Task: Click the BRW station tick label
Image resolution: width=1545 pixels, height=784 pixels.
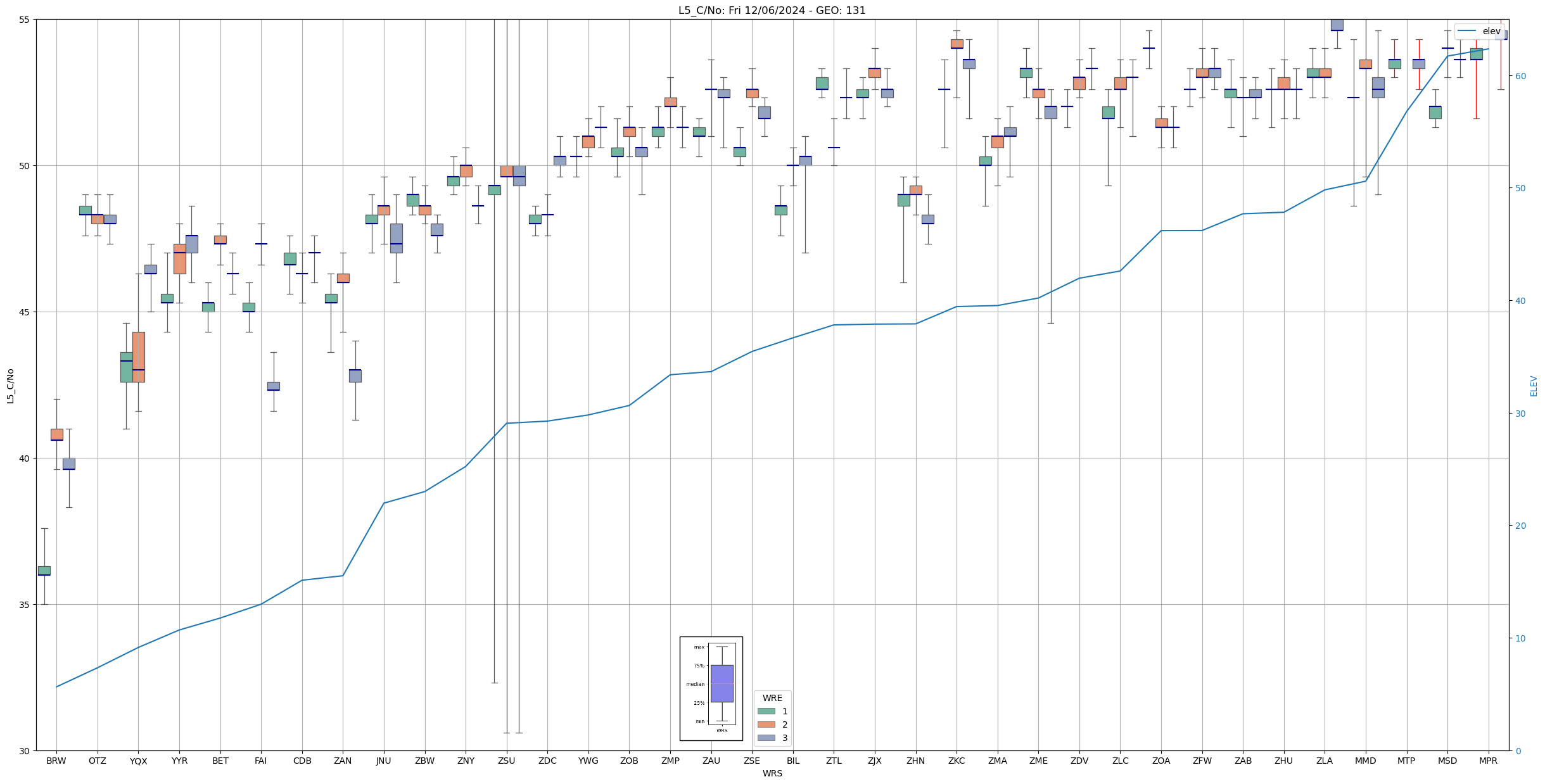Action: (56, 761)
